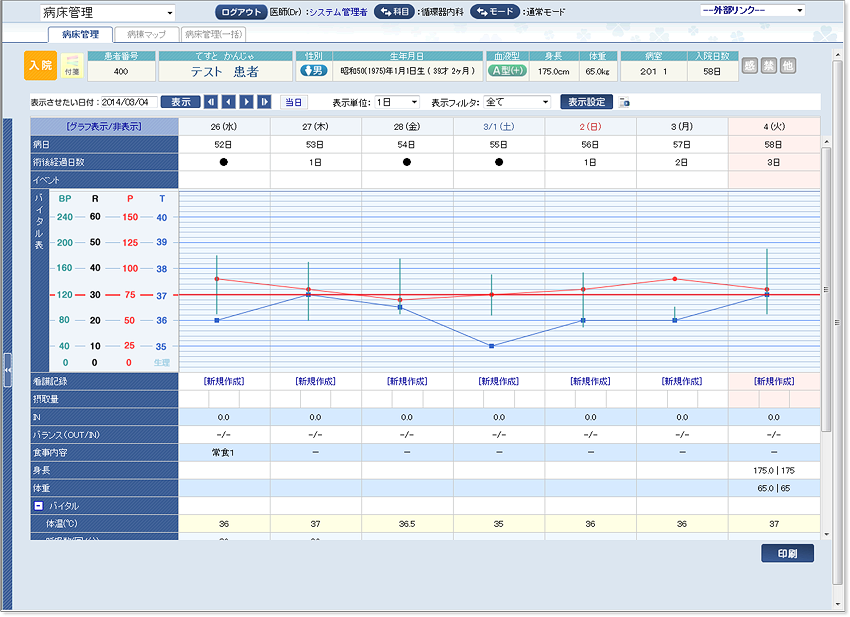
Task: Click the 体温(℃) row header
Action: tap(104, 524)
